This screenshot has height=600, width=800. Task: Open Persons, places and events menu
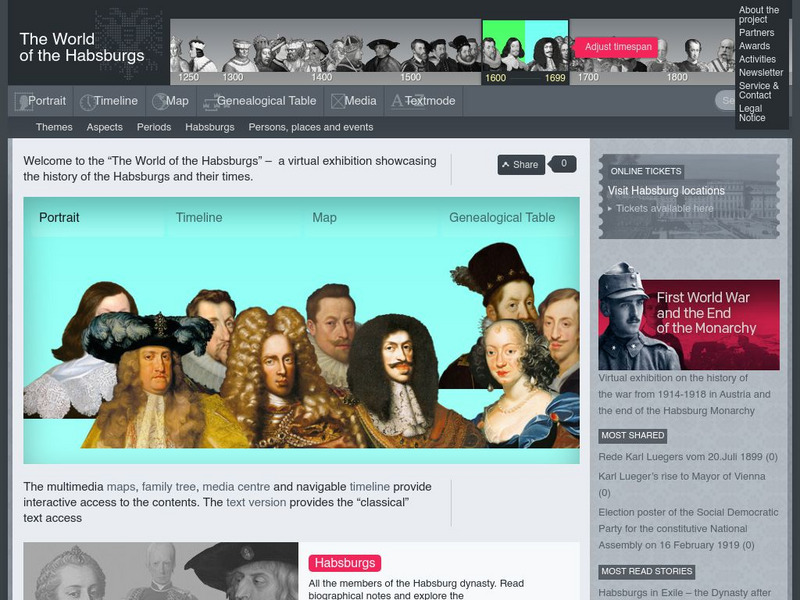tap(311, 127)
